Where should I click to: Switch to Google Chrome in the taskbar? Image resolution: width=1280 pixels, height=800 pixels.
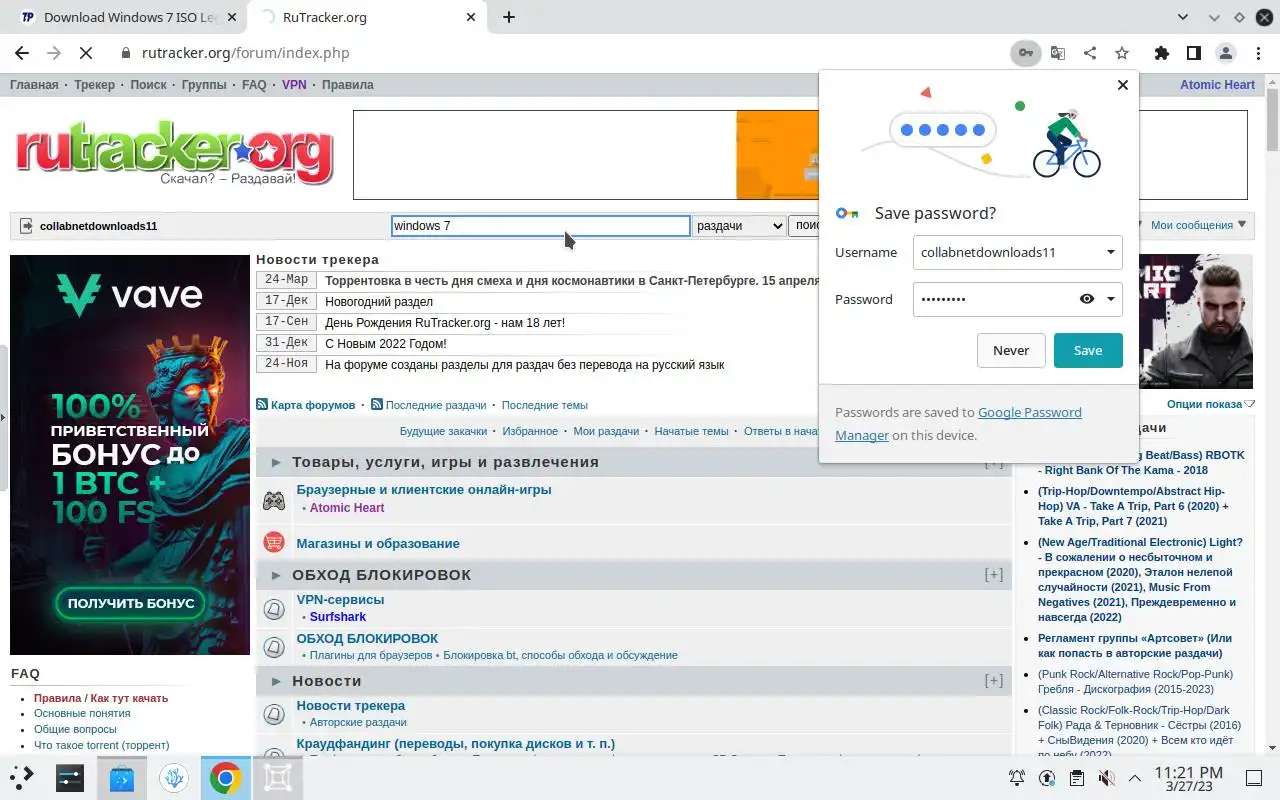coord(225,777)
